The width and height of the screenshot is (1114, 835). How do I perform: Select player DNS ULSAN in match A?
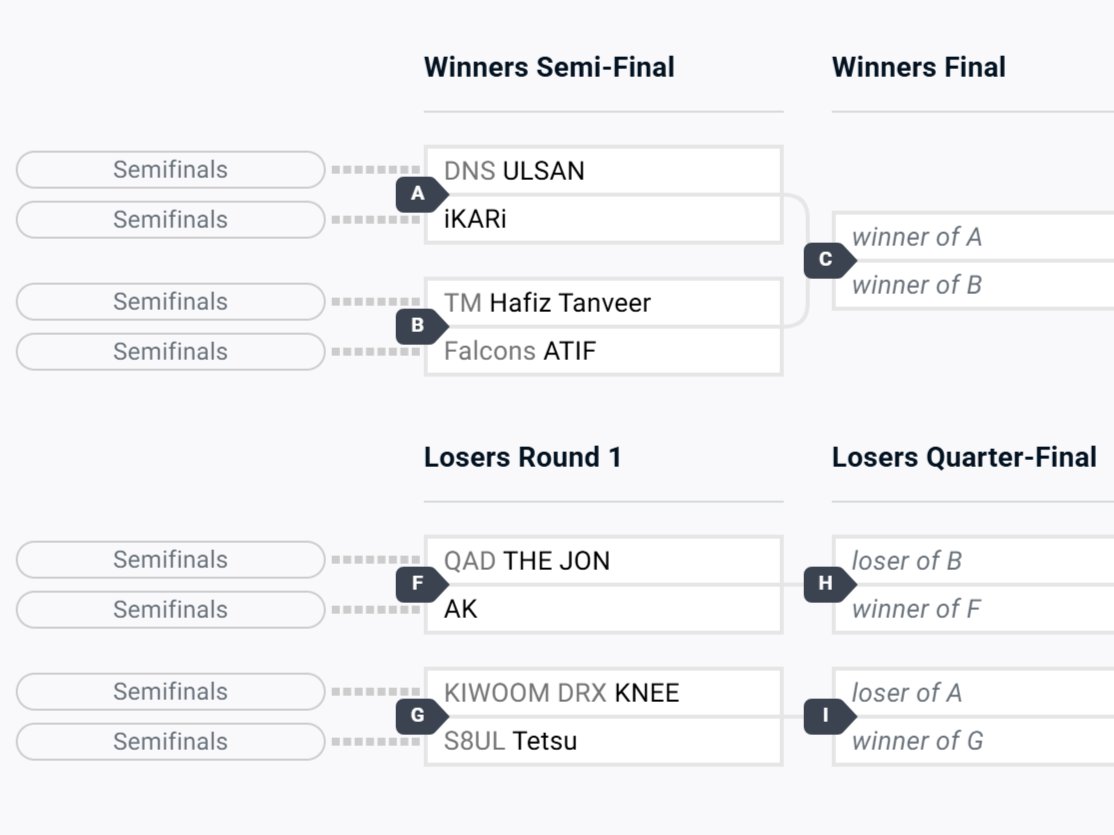pyautogui.click(x=603, y=171)
